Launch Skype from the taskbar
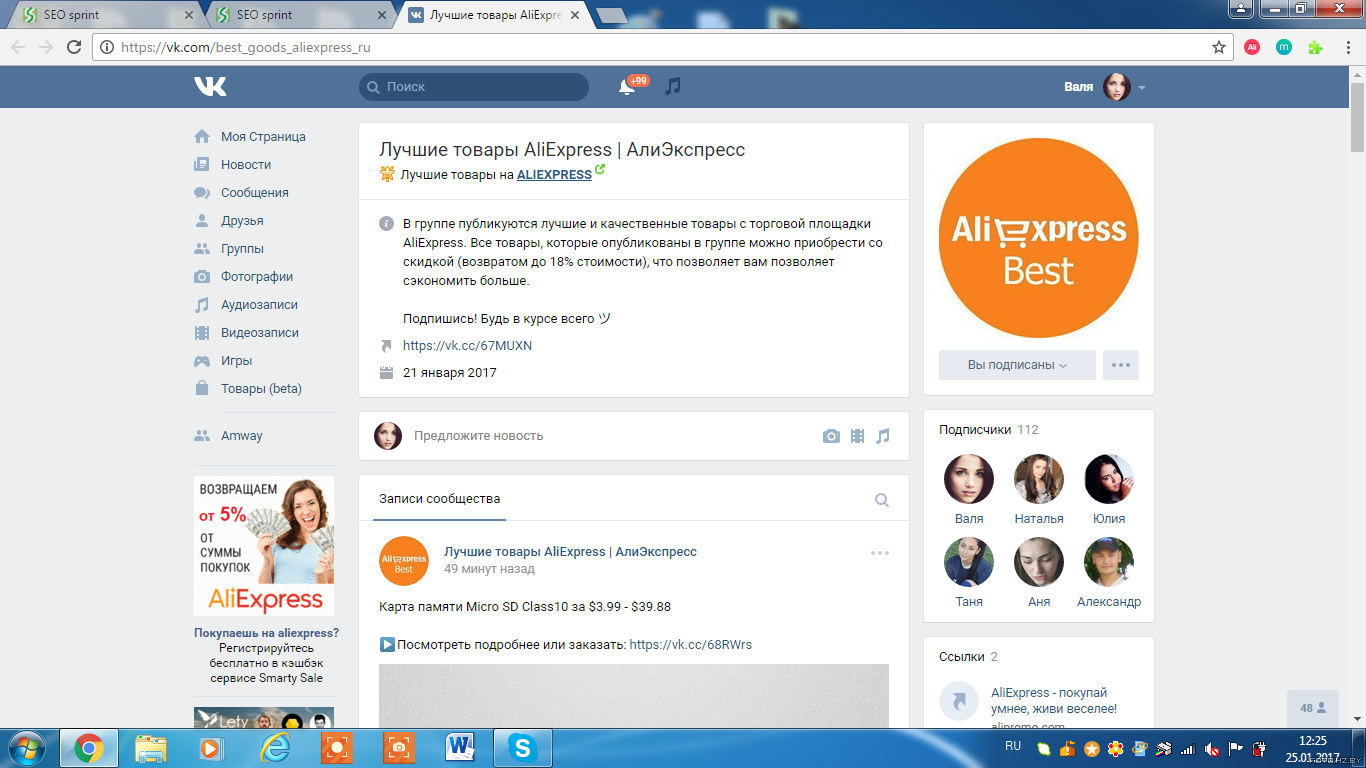Screen dimensions: 1366x768 tap(522, 747)
